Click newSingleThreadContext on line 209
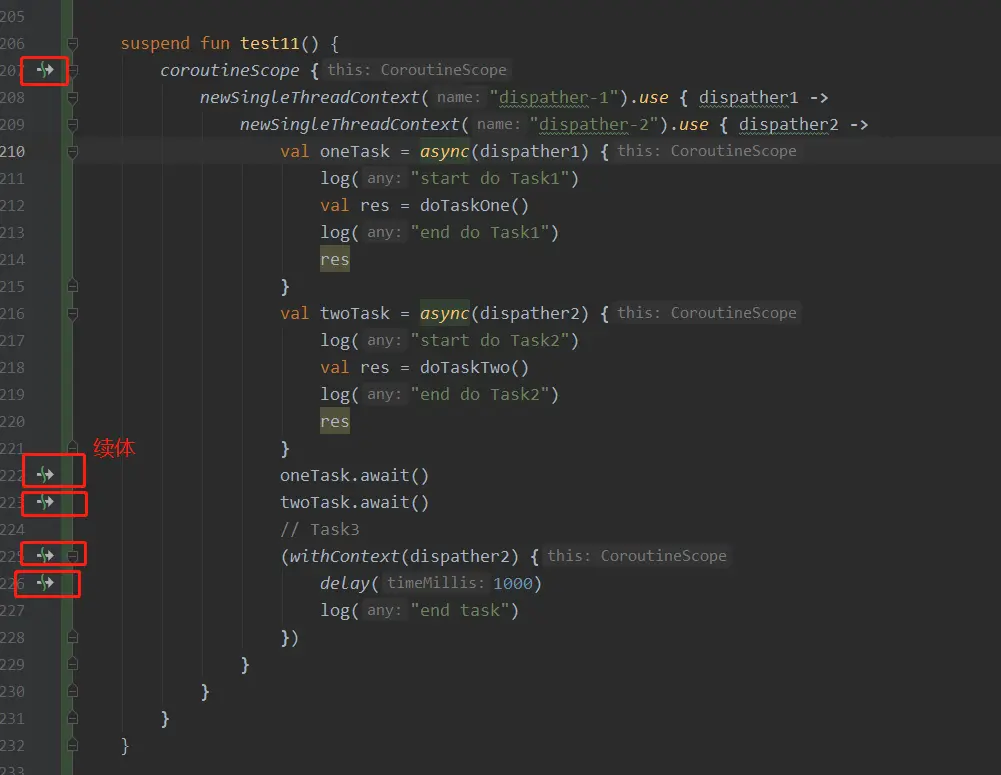The height and width of the screenshot is (775, 1001). click(349, 124)
